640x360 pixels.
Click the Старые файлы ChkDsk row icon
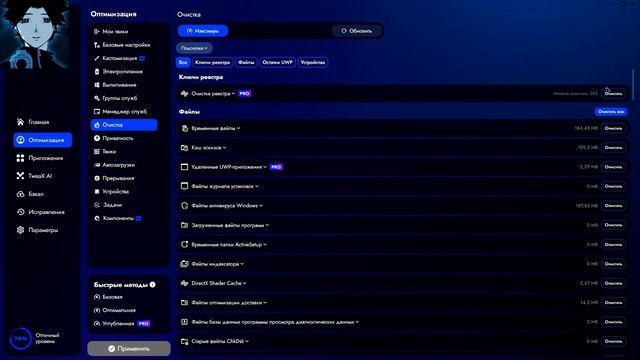[184, 341]
